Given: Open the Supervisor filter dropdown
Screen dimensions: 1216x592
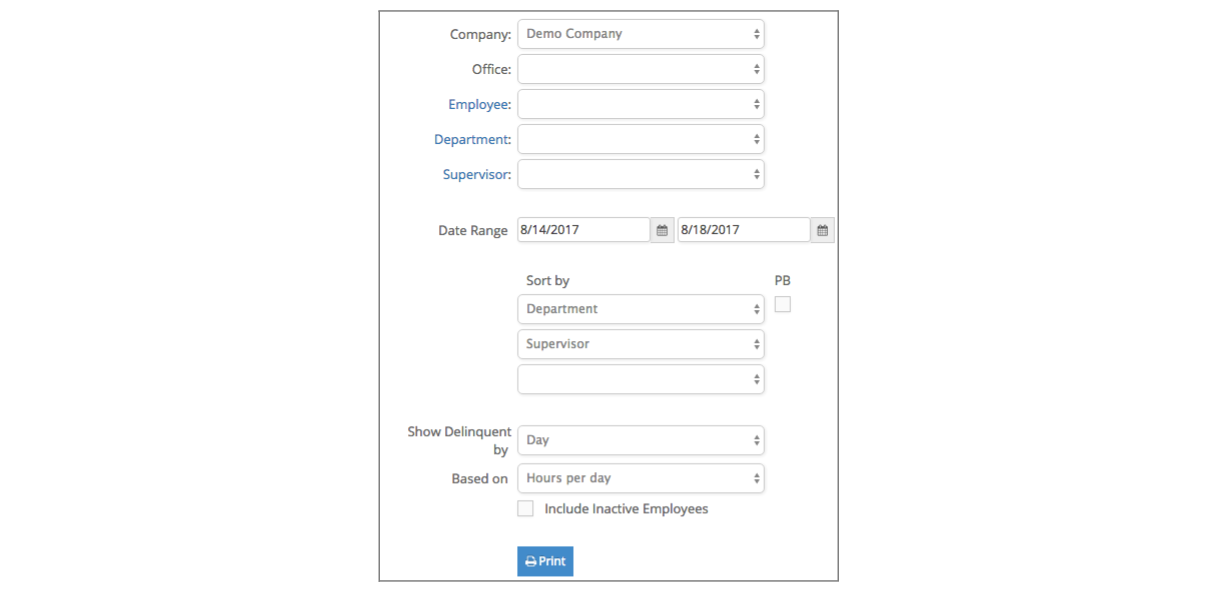Looking at the screenshot, I should [x=640, y=174].
